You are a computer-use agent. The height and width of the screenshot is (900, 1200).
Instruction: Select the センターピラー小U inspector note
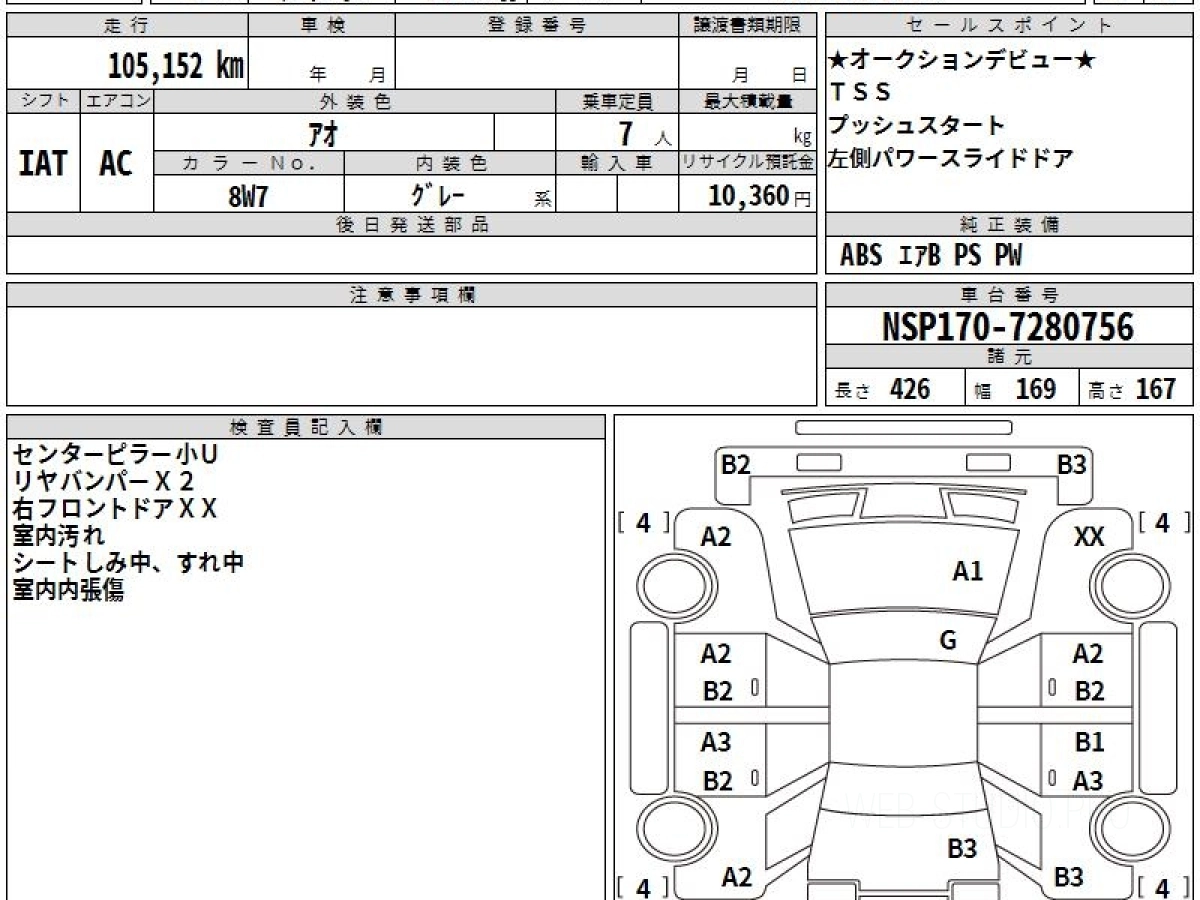click(114, 454)
